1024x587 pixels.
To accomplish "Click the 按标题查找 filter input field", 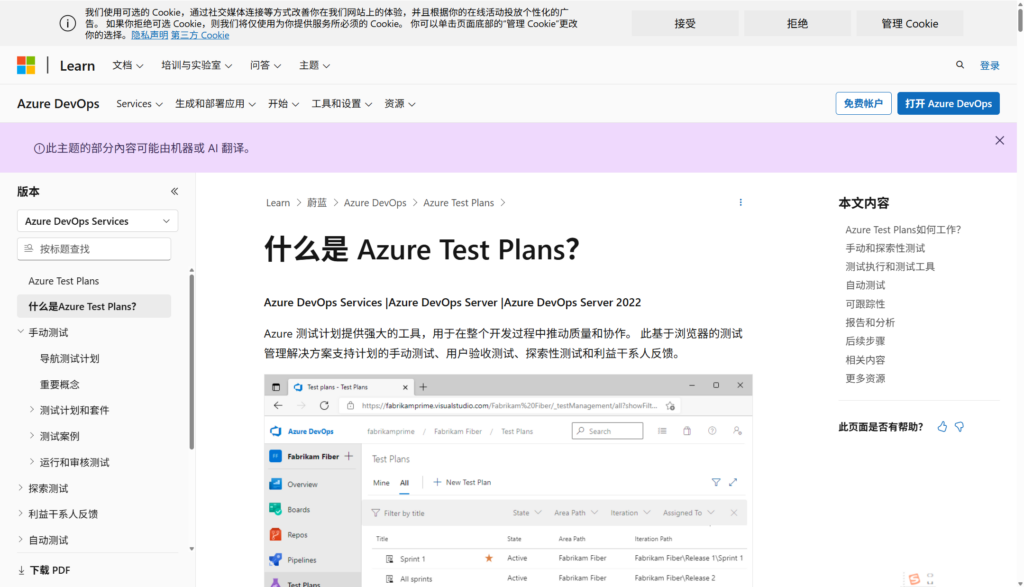I will tap(94, 249).
